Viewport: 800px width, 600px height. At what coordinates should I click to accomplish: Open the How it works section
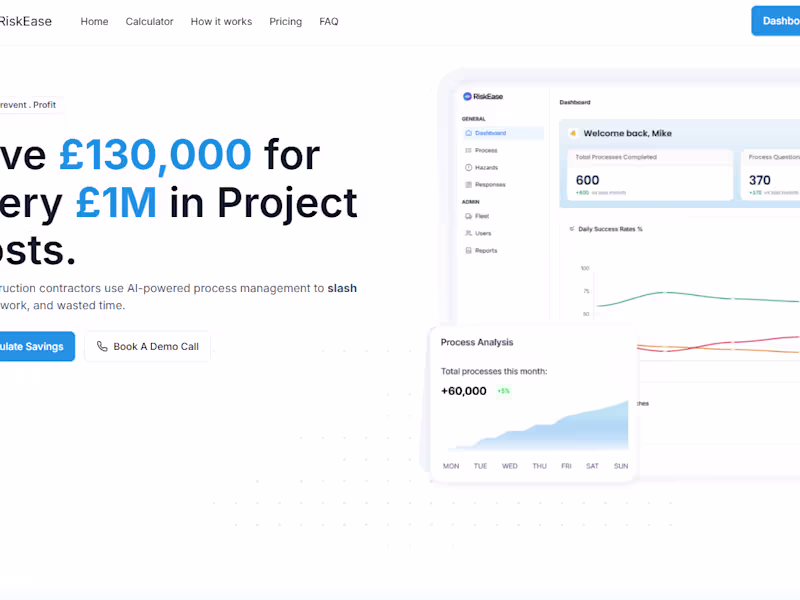point(221,21)
